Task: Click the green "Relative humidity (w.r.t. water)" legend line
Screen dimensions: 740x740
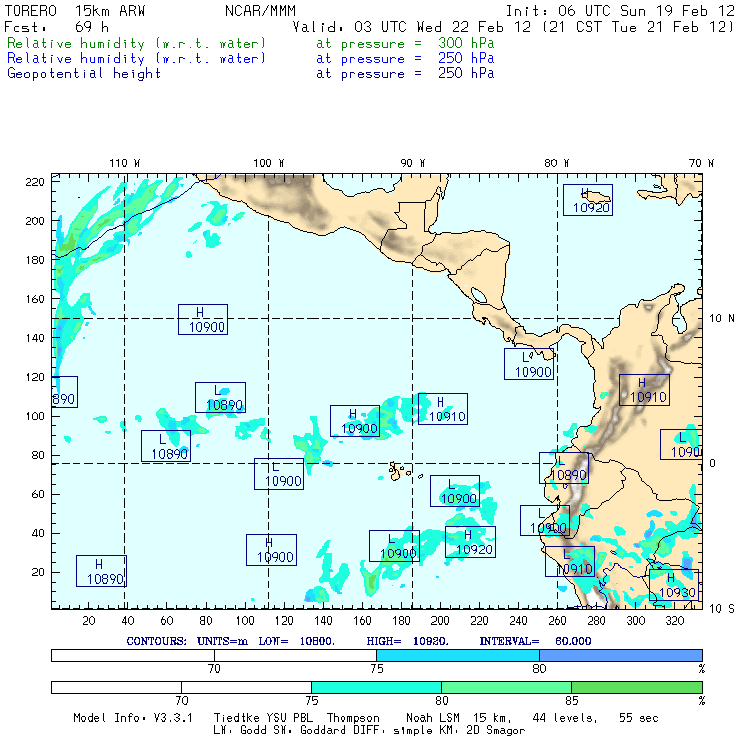Action: (136, 43)
